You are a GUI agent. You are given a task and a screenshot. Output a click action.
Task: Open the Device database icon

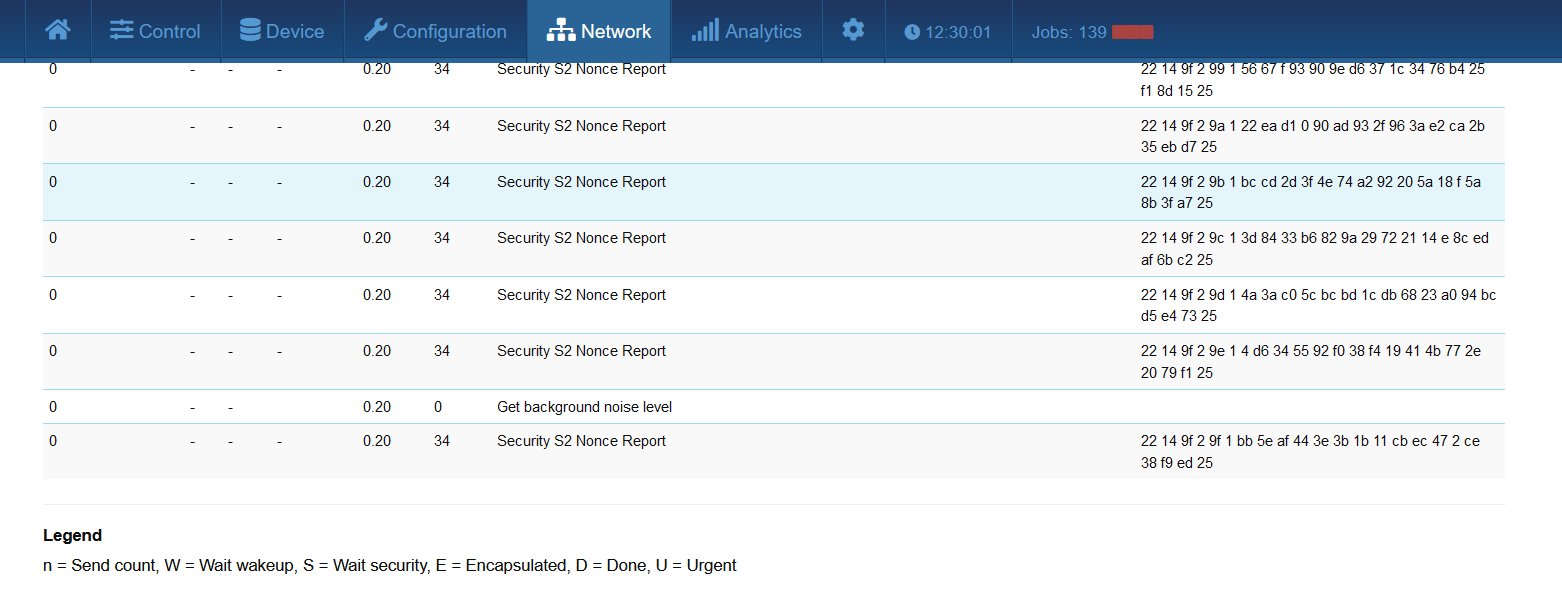(250, 31)
